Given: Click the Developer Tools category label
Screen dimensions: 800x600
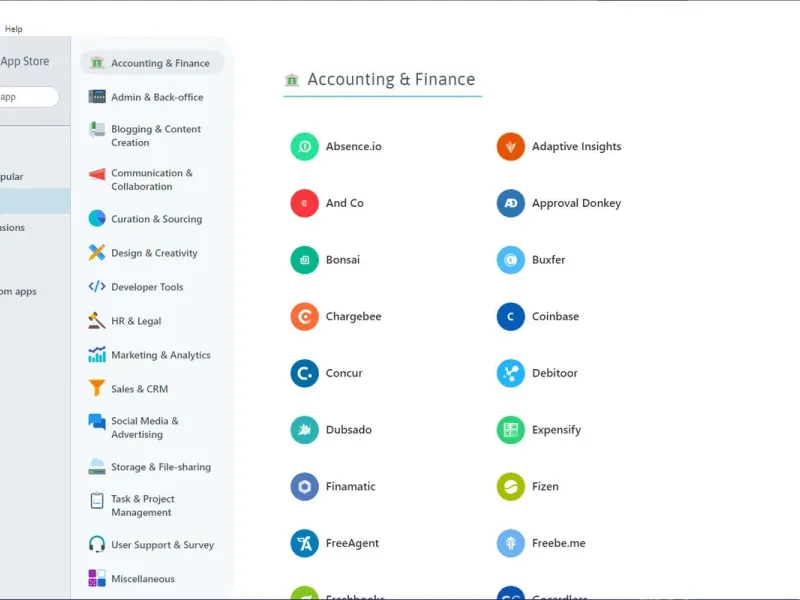Looking at the screenshot, I should 147,287.
